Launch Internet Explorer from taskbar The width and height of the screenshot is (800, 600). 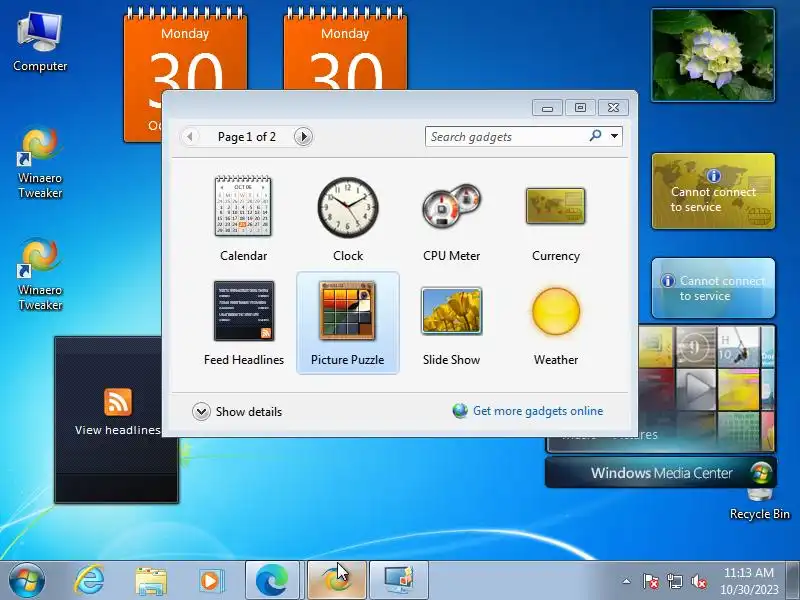89,581
